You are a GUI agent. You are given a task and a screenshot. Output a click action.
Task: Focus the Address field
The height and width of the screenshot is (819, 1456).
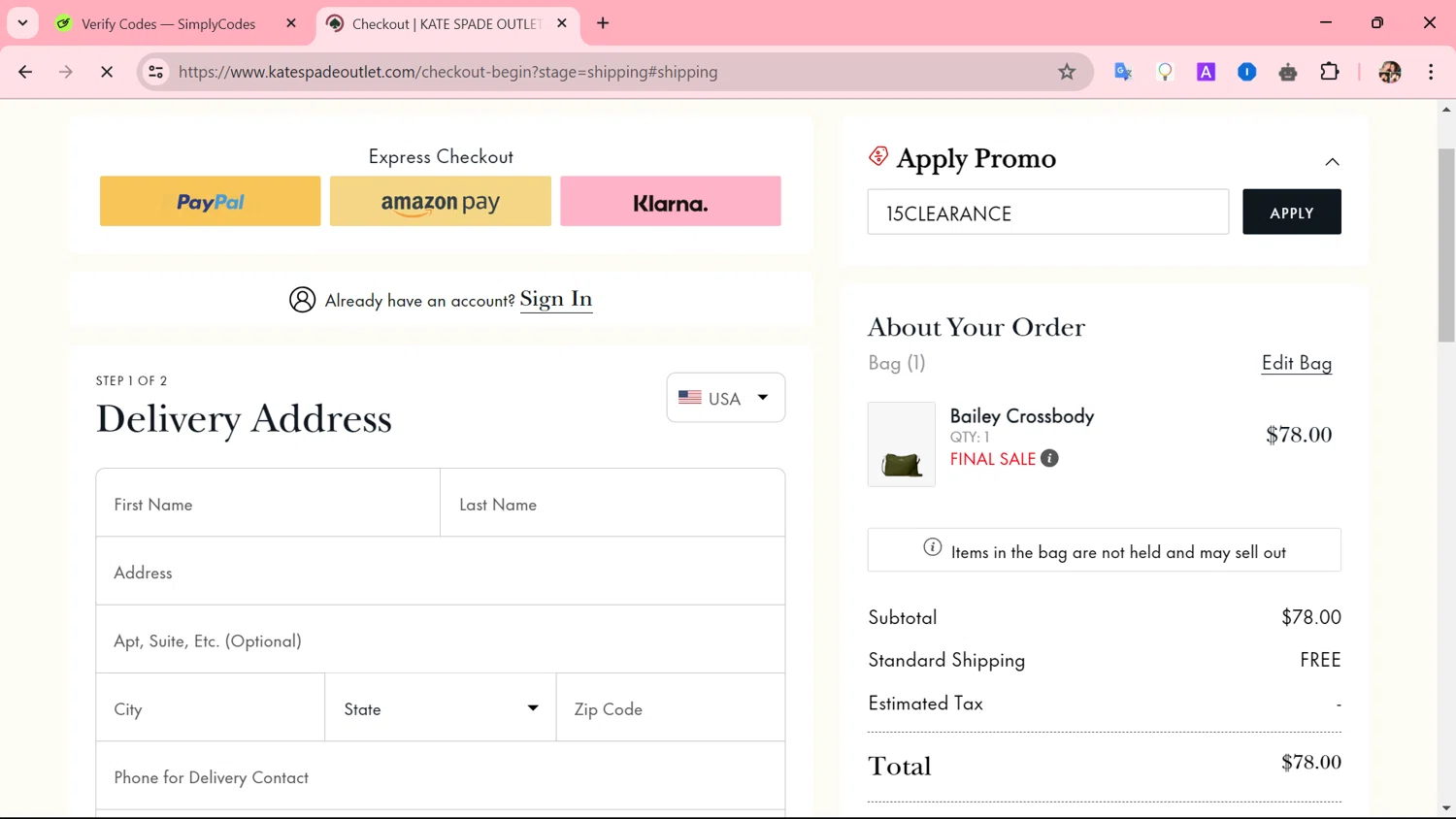point(441,572)
